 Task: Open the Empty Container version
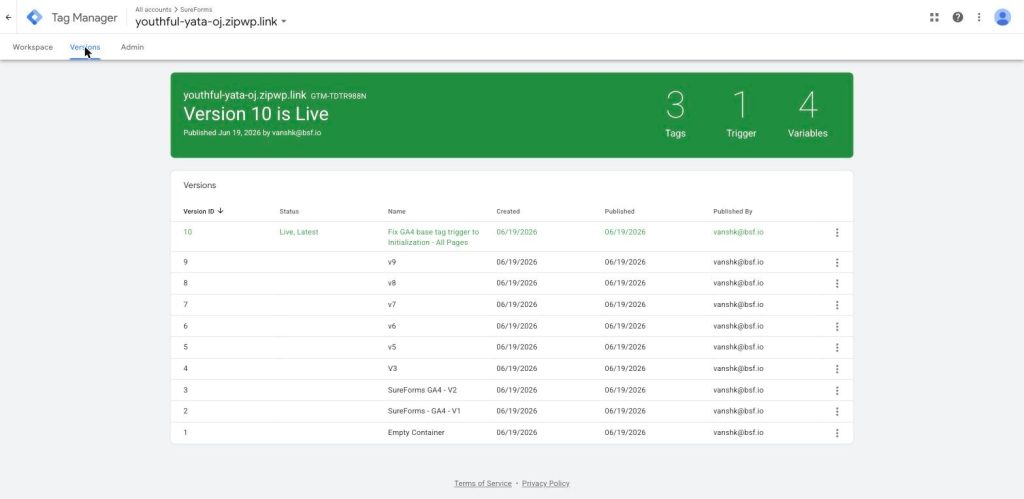click(416, 432)
